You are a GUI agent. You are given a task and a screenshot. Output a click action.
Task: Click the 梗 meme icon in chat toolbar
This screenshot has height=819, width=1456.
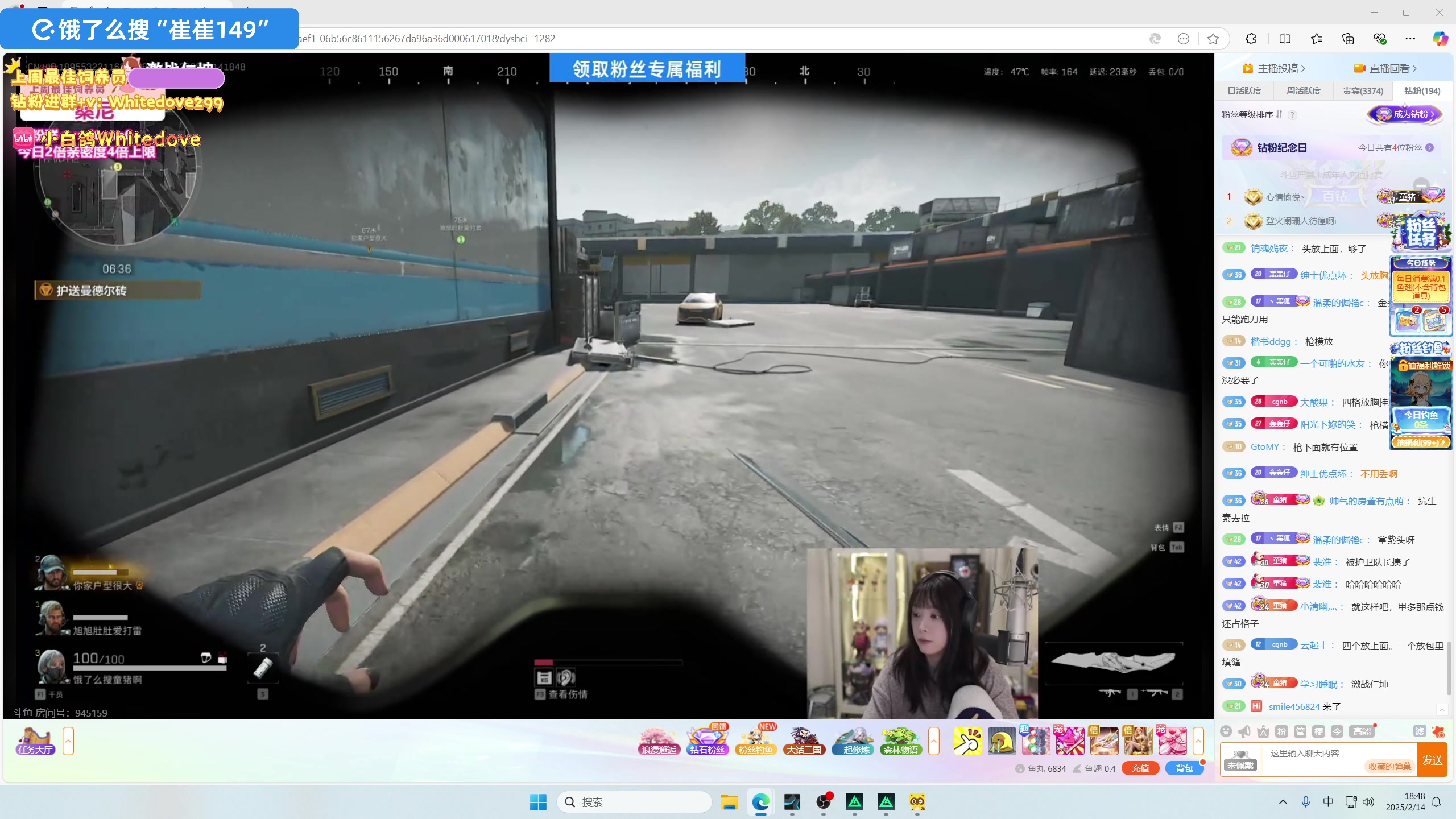coord(1319,731)
